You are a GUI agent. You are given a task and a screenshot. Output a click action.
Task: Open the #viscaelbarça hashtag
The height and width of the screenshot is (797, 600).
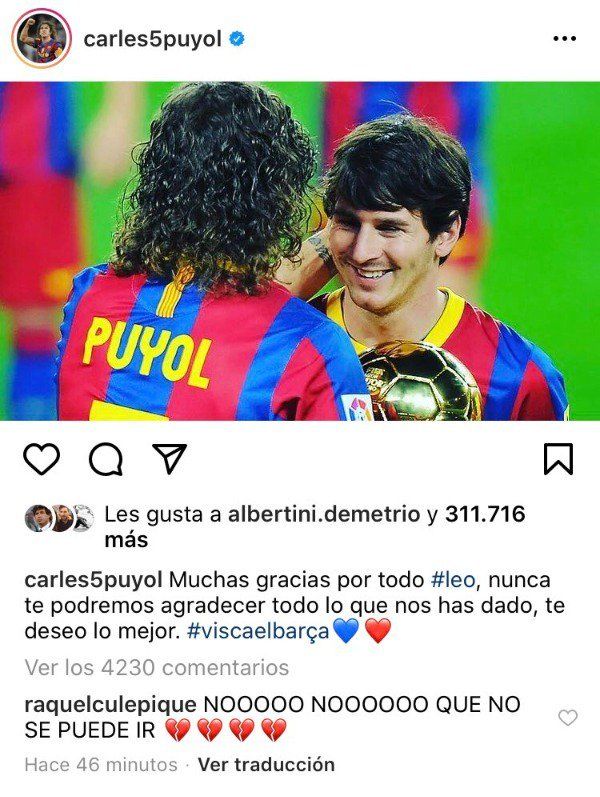(258, 631)
